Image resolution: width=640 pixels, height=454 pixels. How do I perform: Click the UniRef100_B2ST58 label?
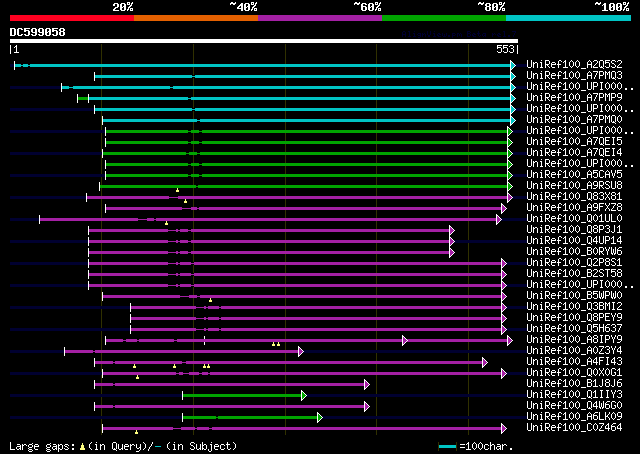coord(574,274)
